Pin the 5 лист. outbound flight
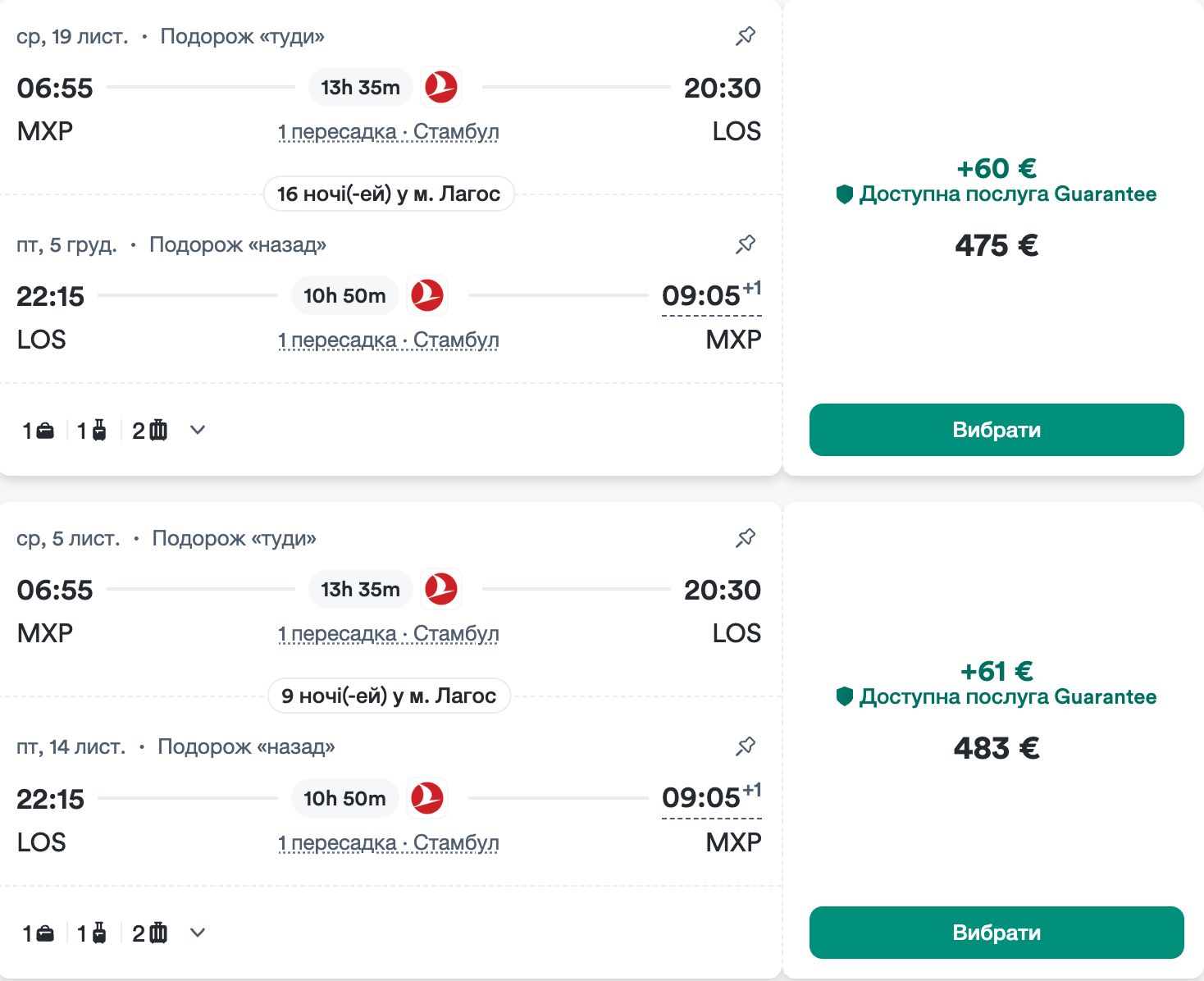 pos(746,538)
